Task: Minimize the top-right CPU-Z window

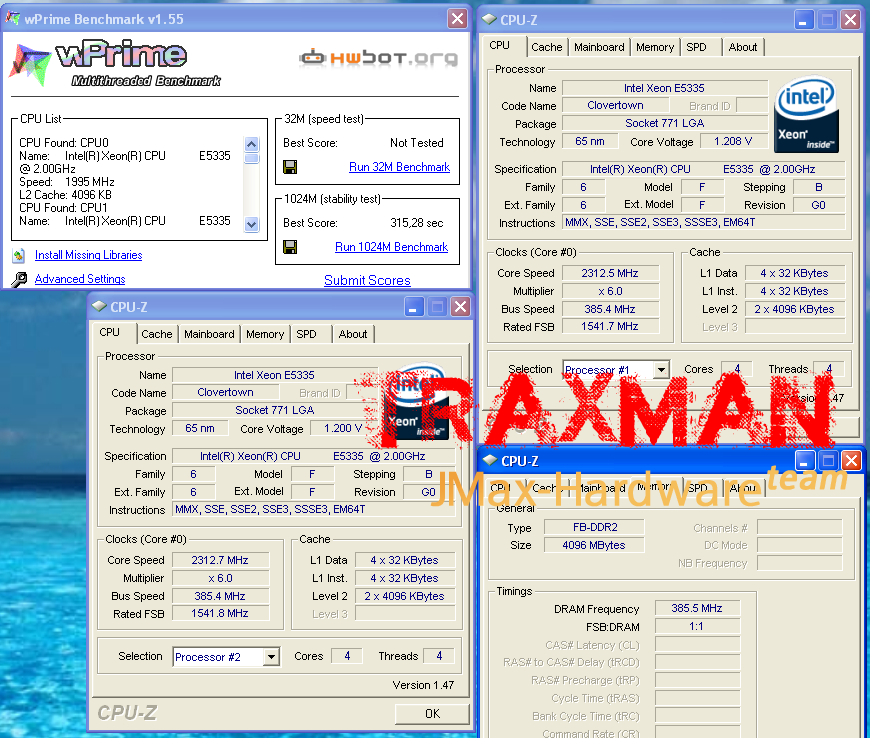Action: (x=803, y=20)
